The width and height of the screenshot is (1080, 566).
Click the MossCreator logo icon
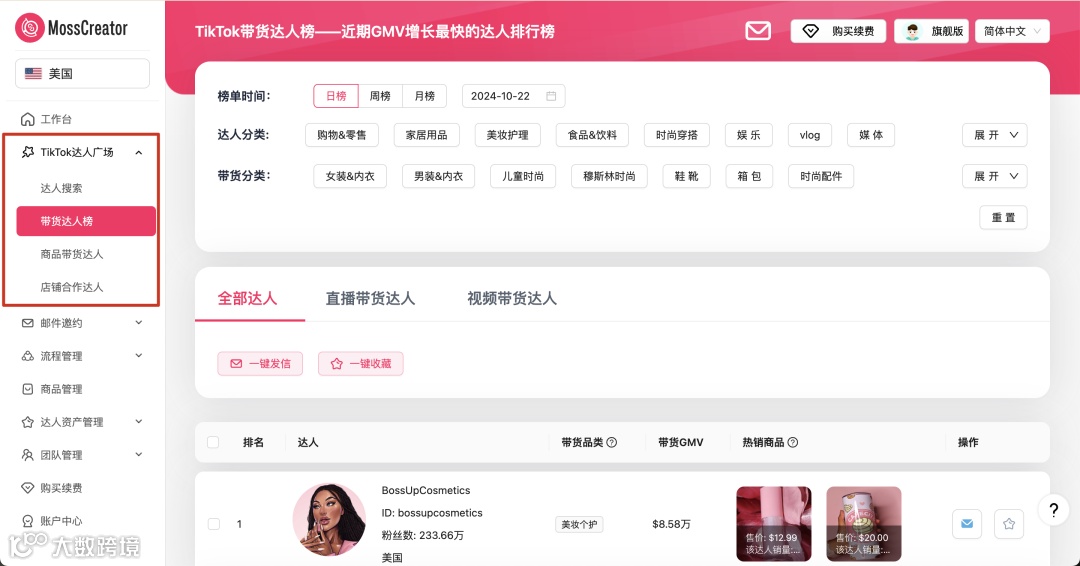coord(30,28)
